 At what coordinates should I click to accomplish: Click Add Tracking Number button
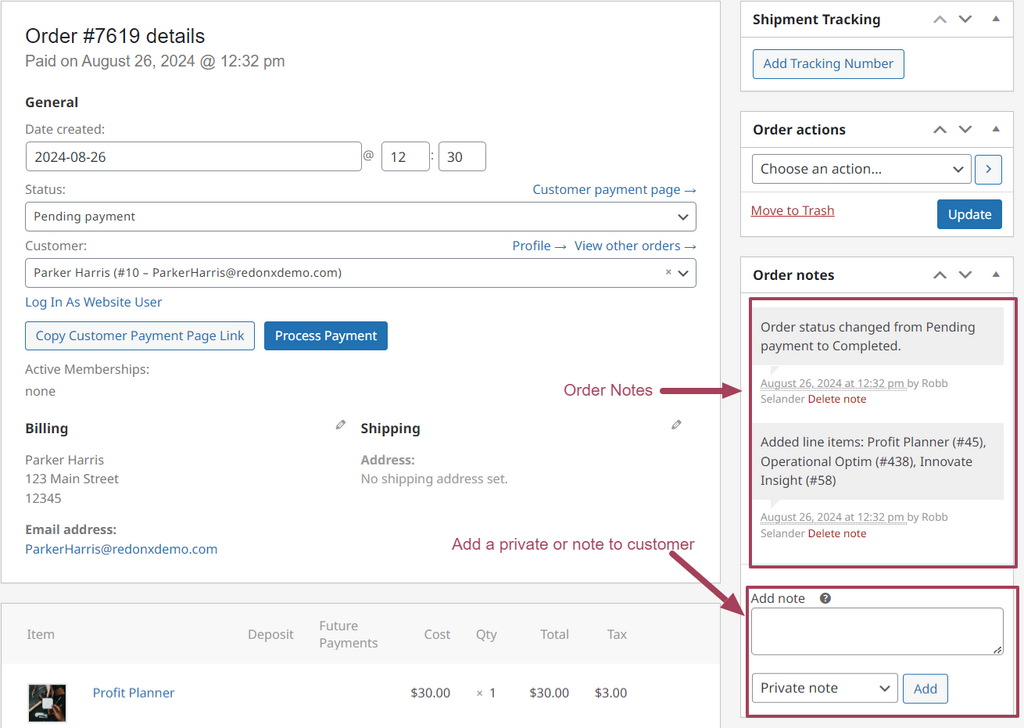pyautogui.click(x=828, y=64)
